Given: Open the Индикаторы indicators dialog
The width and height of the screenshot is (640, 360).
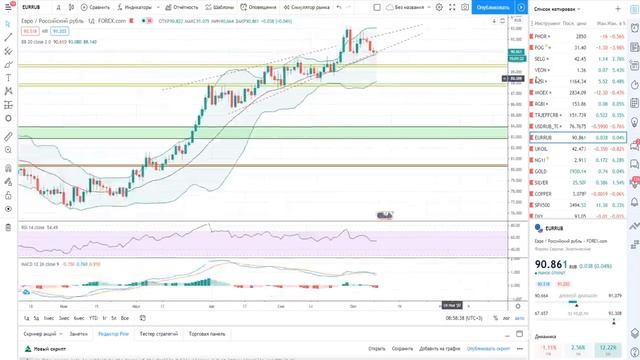Looking at the screenshot, I should (134, 7).
